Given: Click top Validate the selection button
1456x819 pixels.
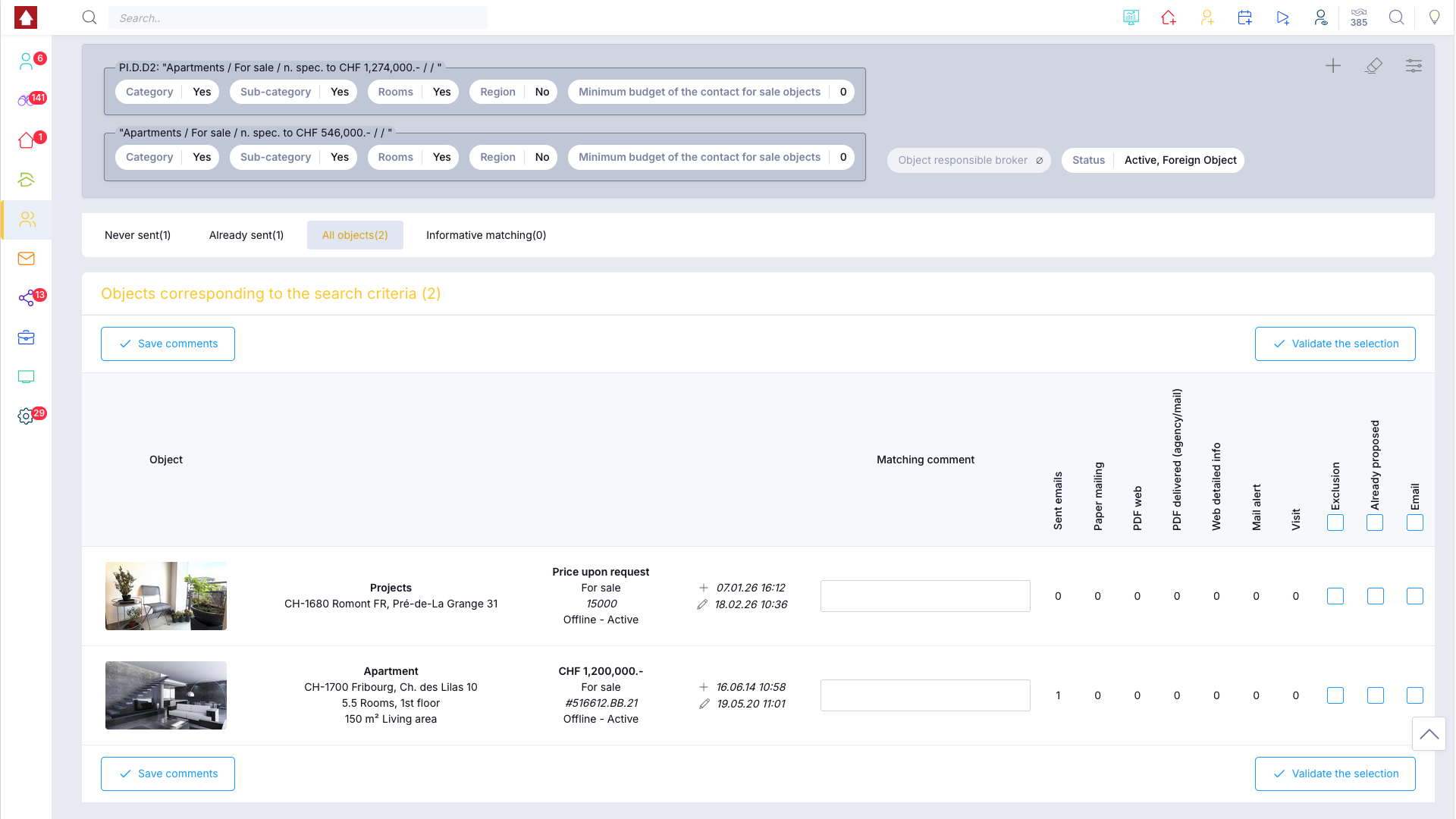Looking at the screenshot, I should pyautogui.click(x=1335, y=344).
